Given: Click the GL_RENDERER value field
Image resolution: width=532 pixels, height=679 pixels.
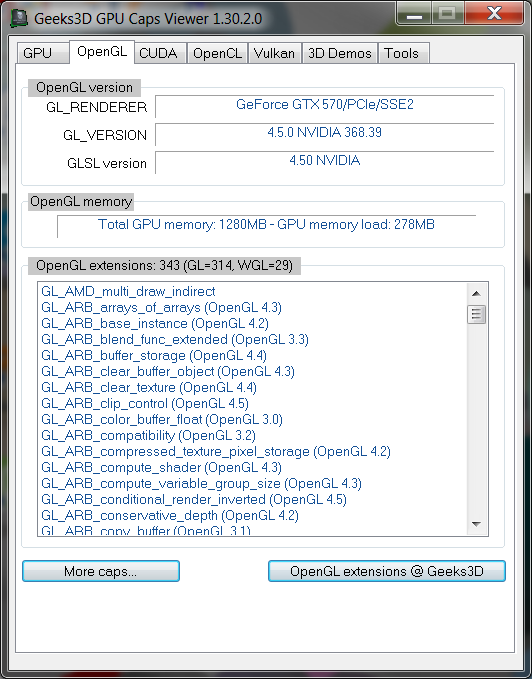Looking at the screenshot, I should coord(325,106).
